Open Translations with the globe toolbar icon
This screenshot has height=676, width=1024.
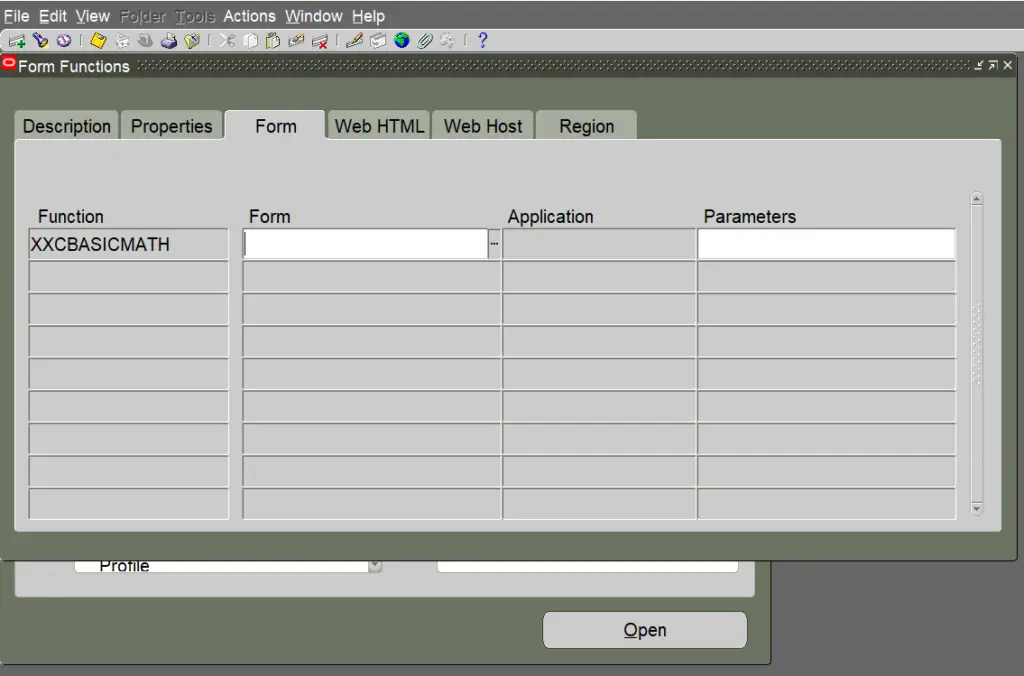(400, 40)
